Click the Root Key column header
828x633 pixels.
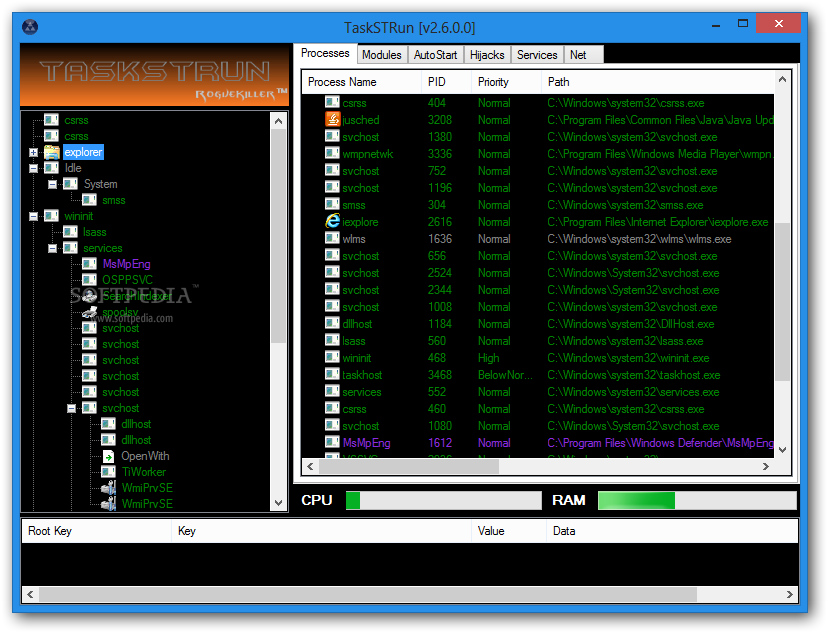[97, 531]
